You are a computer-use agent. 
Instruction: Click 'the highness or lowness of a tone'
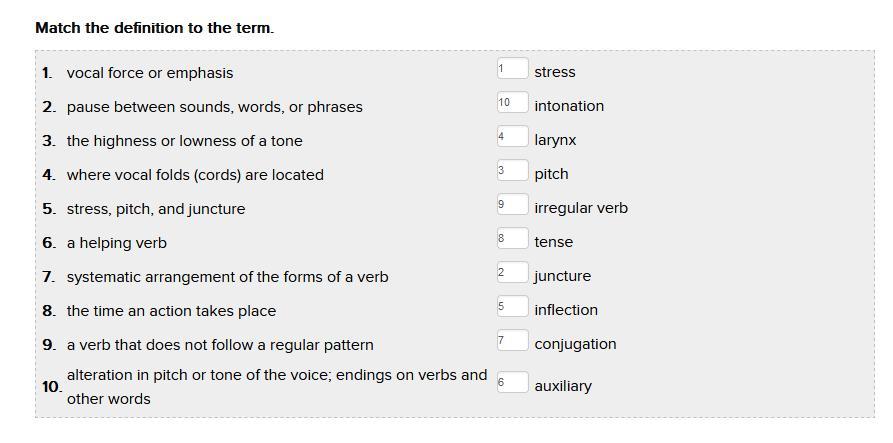point(185,141)
